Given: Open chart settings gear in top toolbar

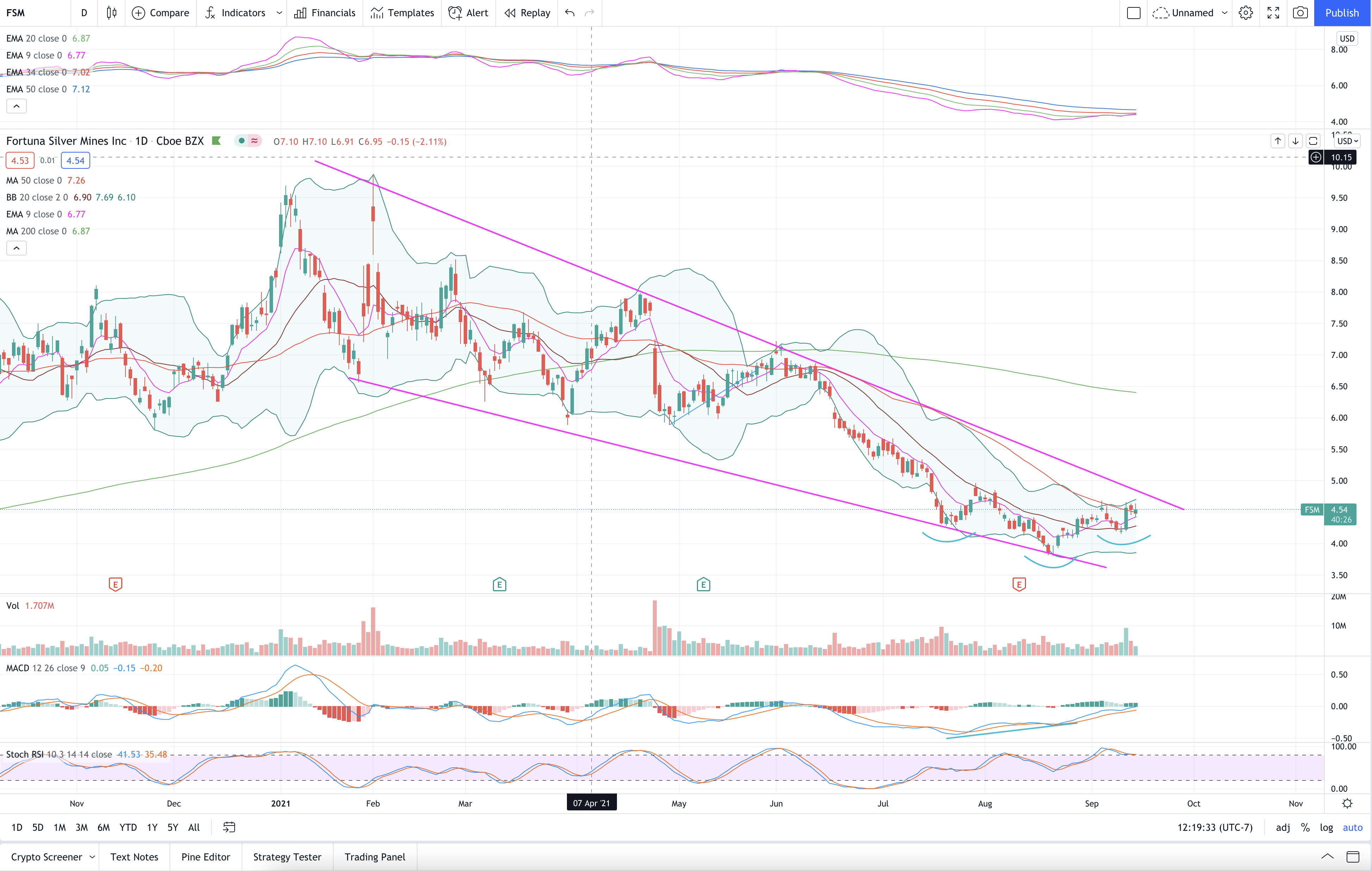Looking at the screenshot, I should [x=1246, y=13].
